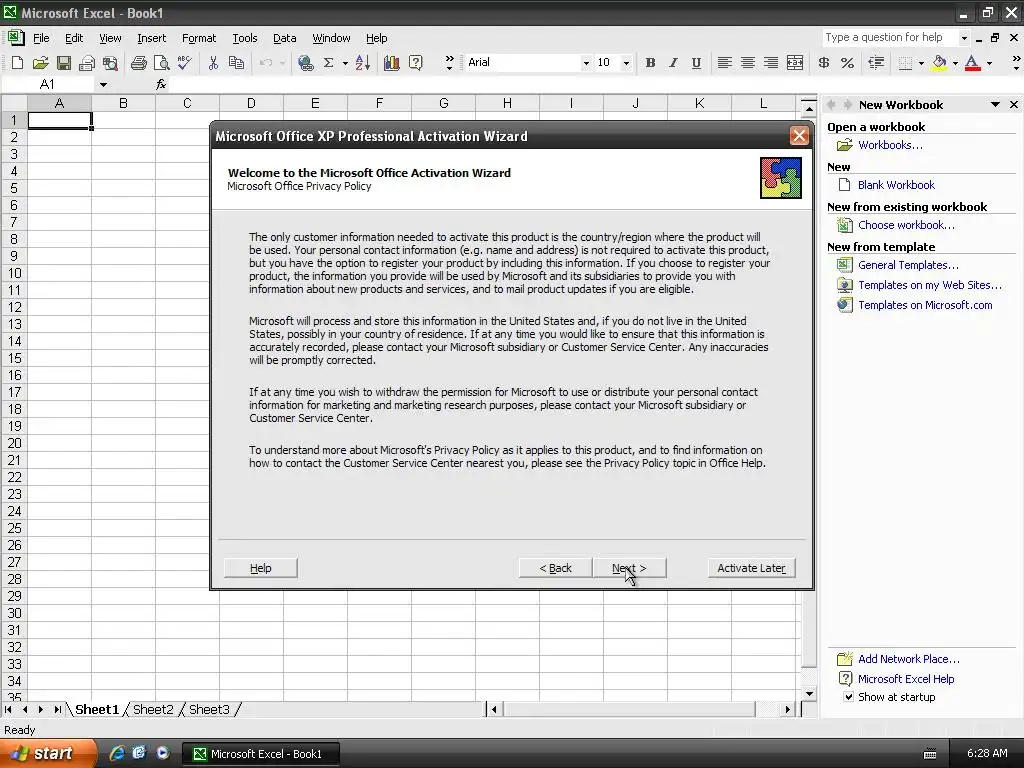Click the Insert Function fx icon
The width and height of the screenshot is (1024, 768).
161,84
